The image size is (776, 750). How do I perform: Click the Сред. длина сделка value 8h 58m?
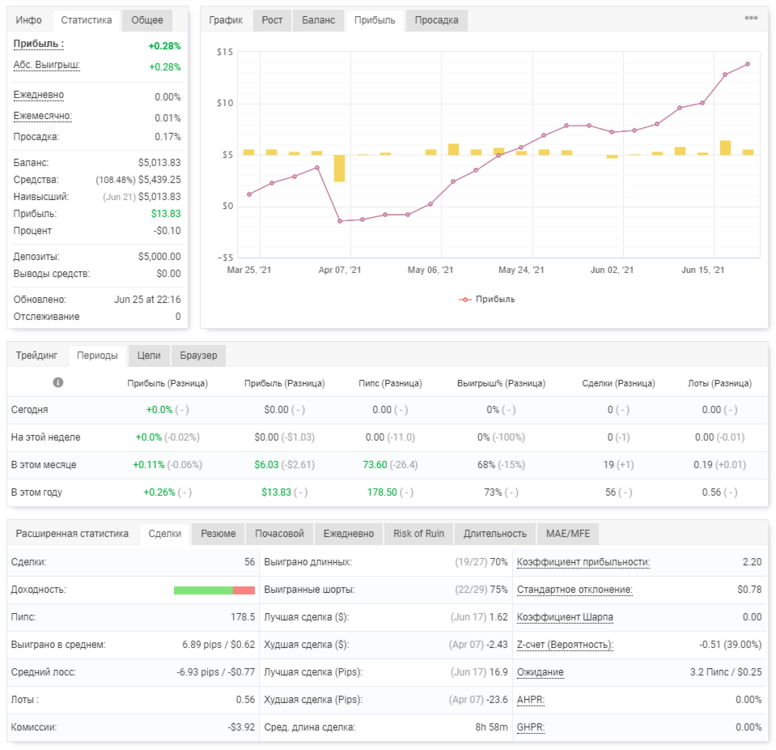491,727
